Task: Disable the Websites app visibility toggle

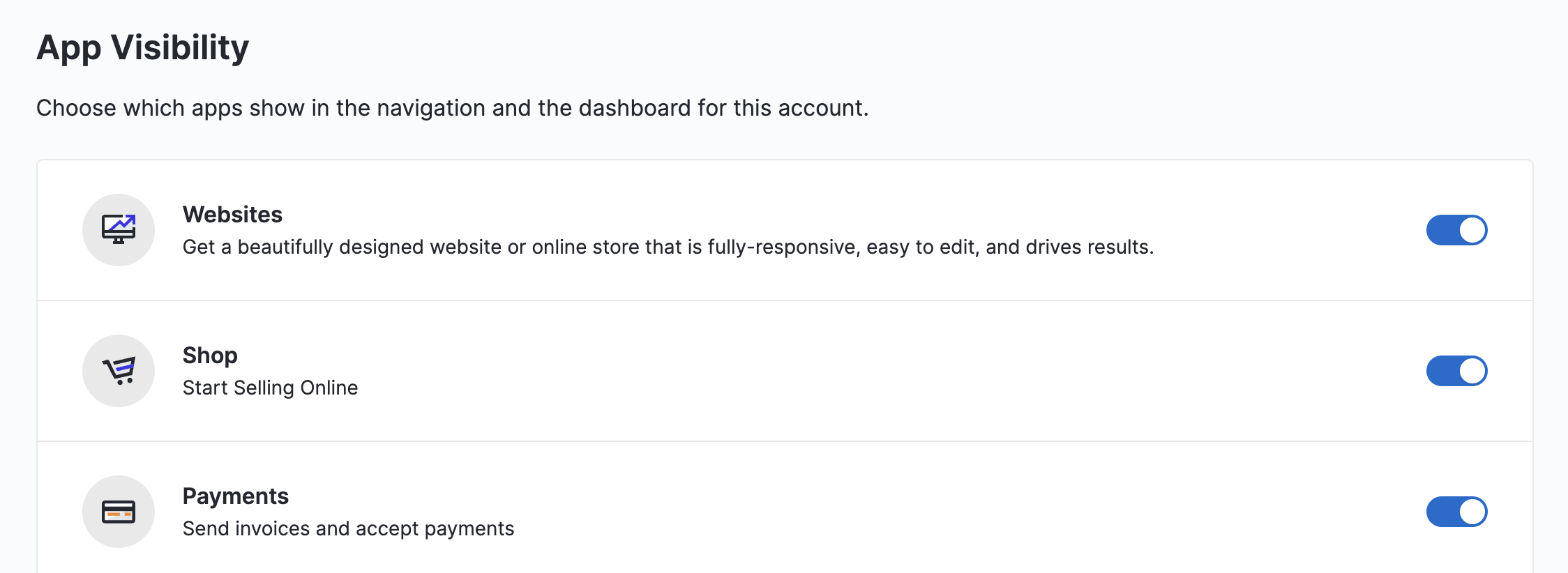Action: 1456,230
